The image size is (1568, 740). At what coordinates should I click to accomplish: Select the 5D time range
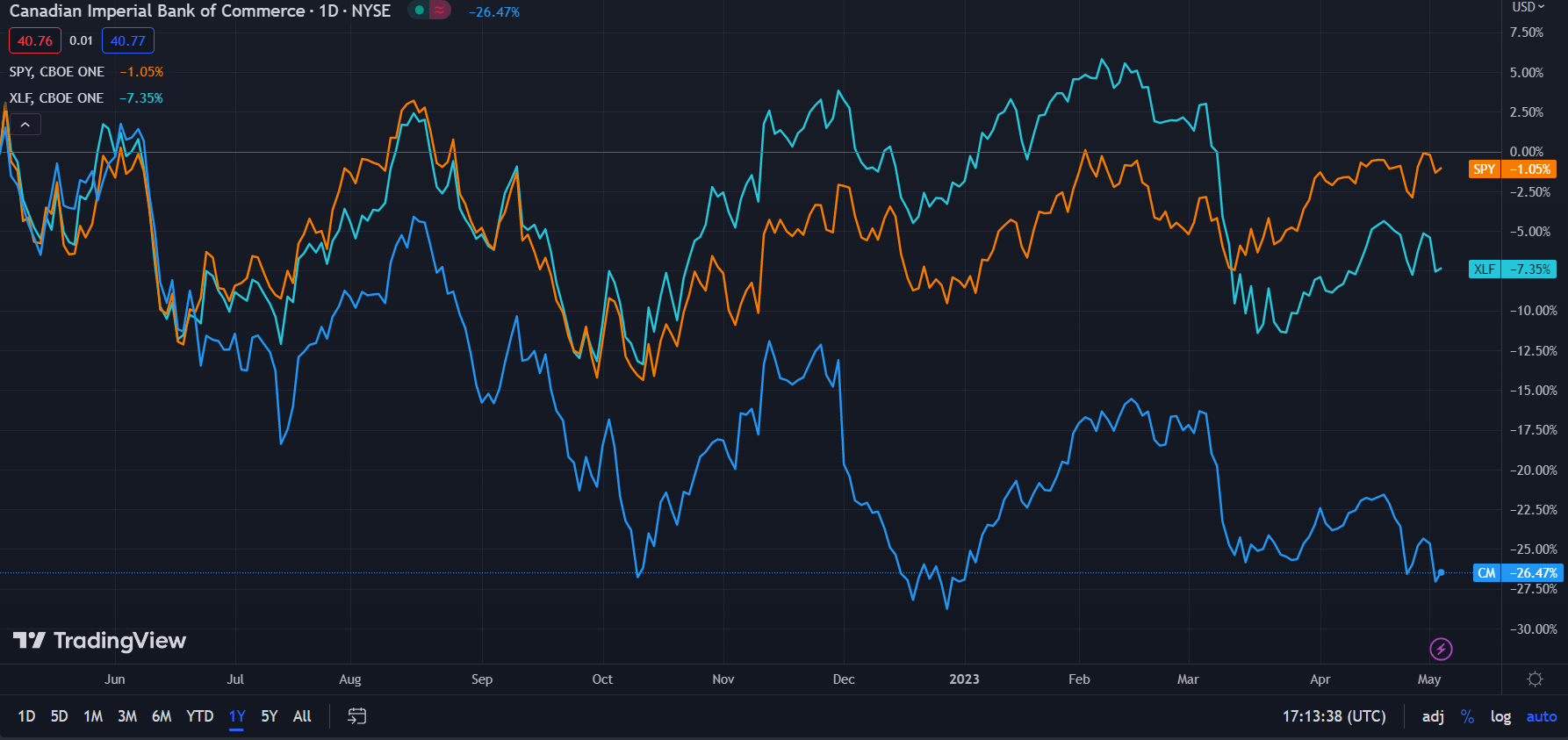click(x=59, y=716)
